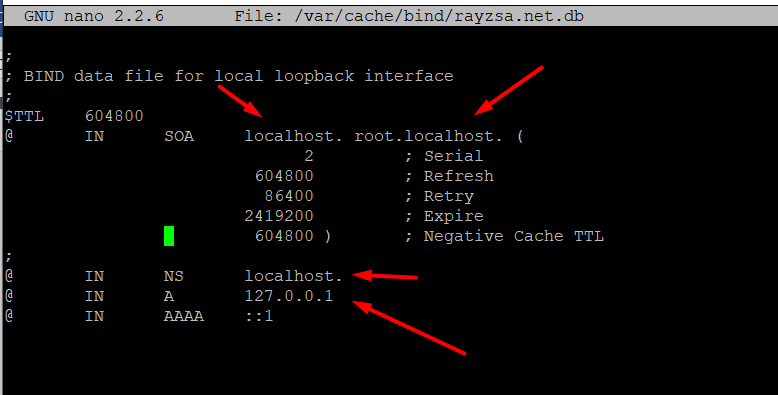Click the SOA record type
This screenshot has width=778, height=395.
tap(179, 136)
